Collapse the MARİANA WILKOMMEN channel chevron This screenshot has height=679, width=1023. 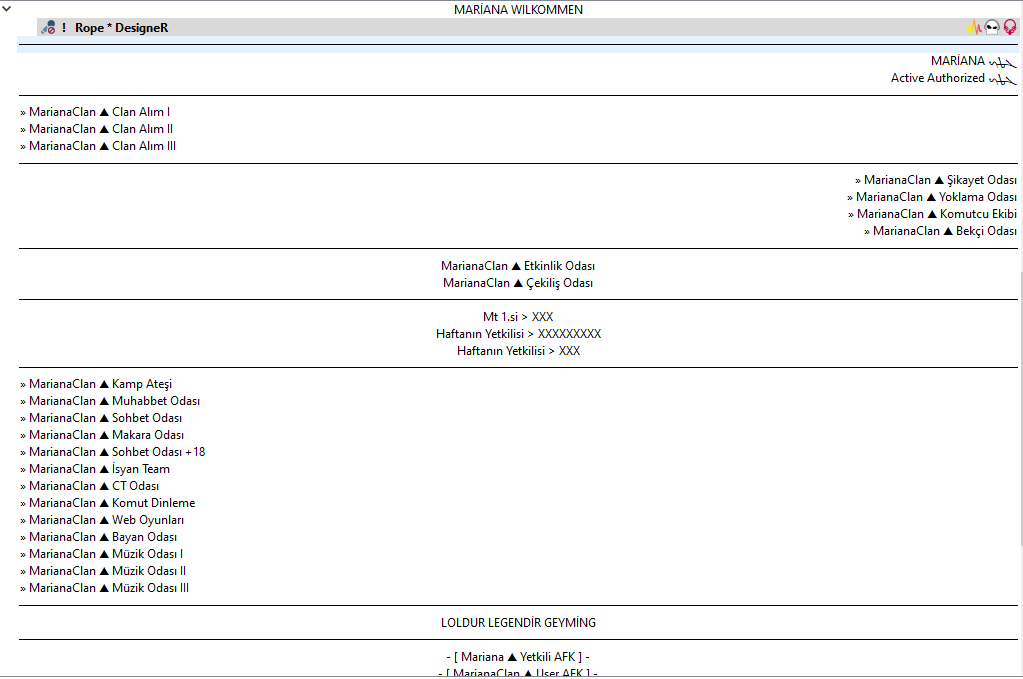(7, 9)
